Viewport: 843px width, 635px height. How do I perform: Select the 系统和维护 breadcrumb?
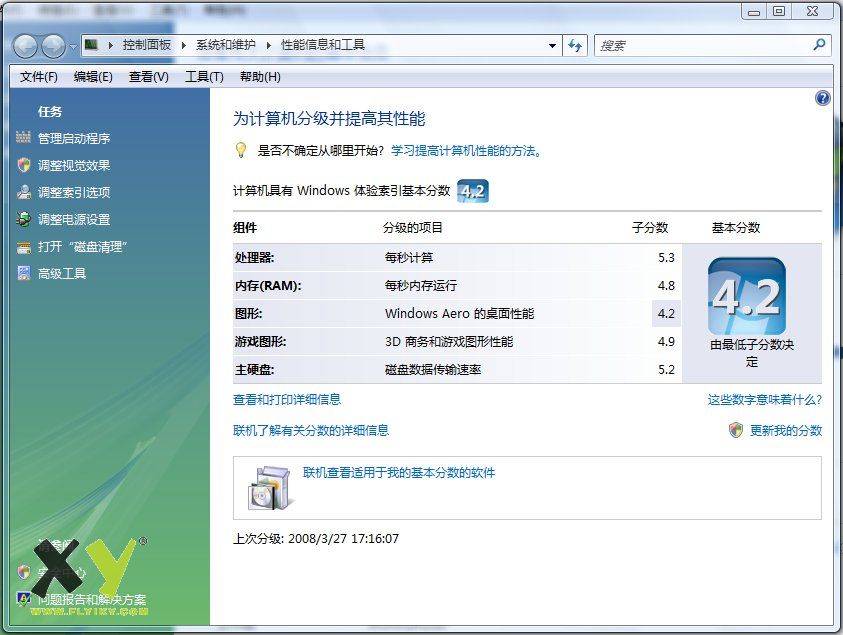[x=225, y=45]
